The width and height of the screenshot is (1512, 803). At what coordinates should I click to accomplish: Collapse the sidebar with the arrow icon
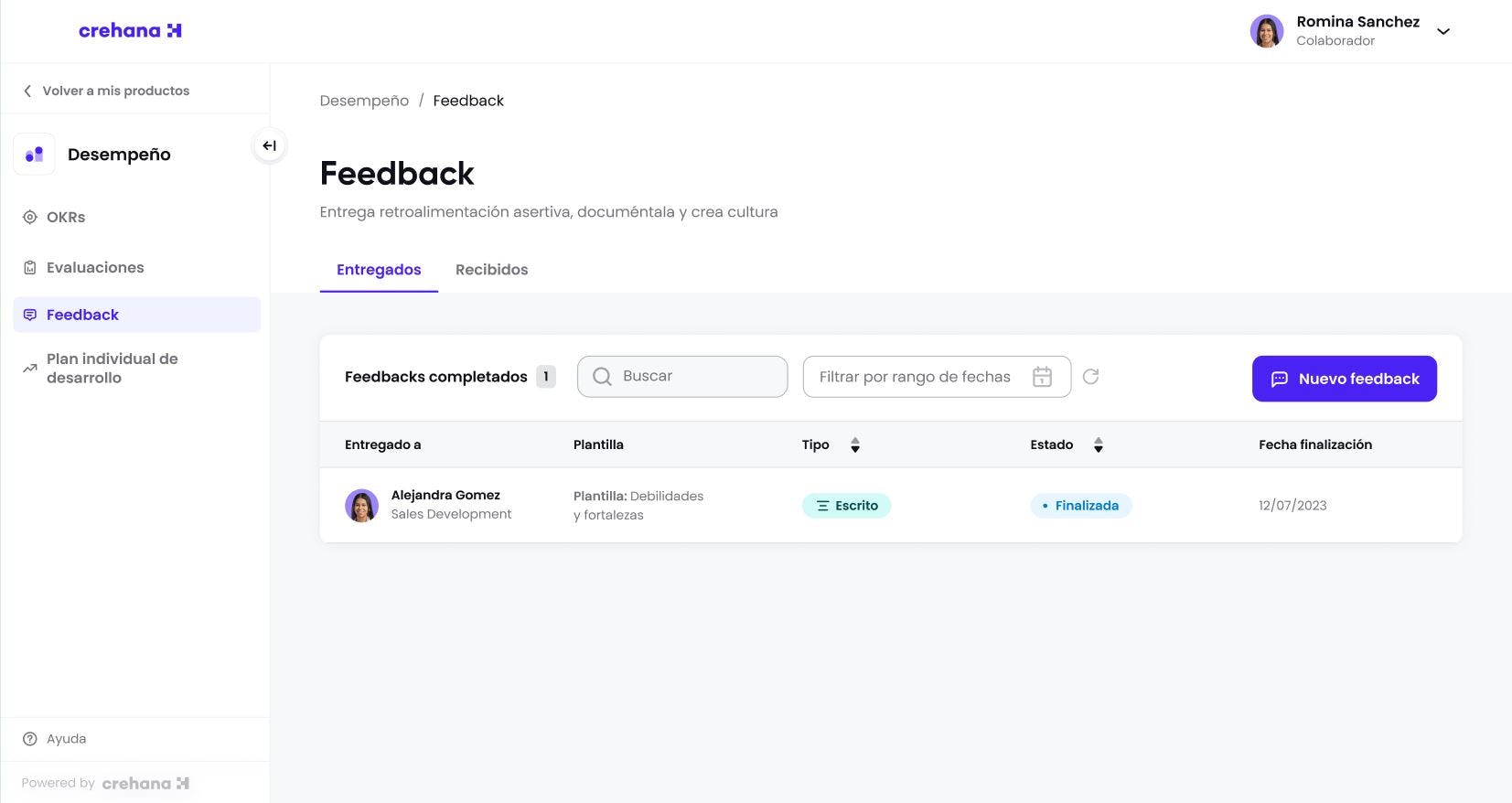[x=269, y=145]
